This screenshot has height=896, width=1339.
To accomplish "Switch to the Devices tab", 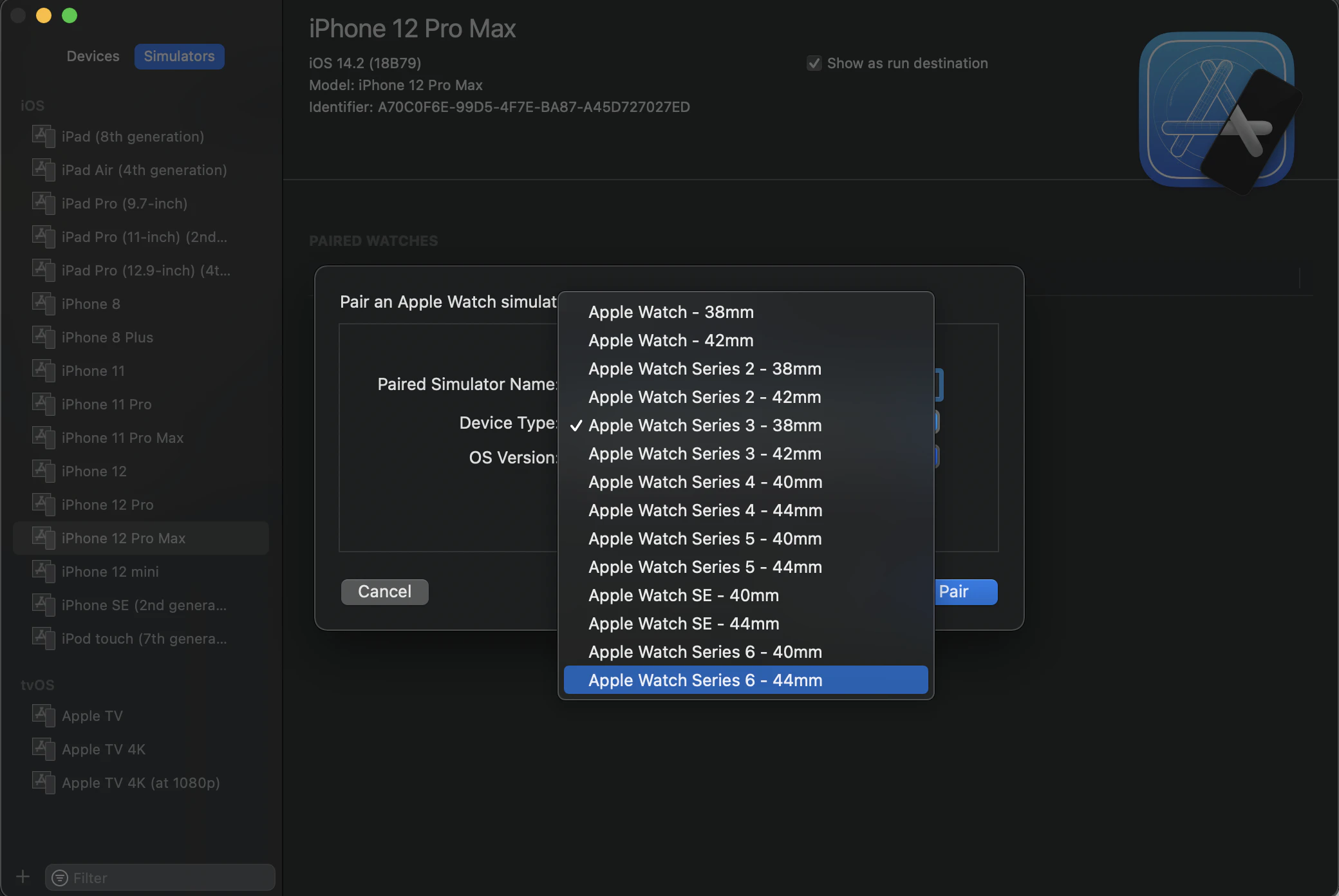I will [93, 56].
